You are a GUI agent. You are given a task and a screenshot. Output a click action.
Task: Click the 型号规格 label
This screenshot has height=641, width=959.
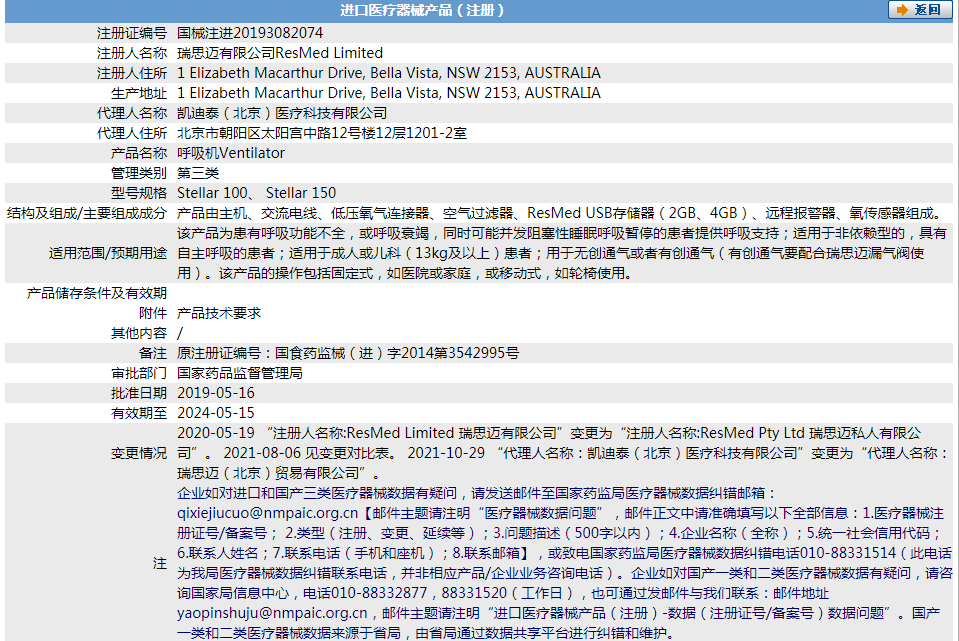tap(139, 193)
